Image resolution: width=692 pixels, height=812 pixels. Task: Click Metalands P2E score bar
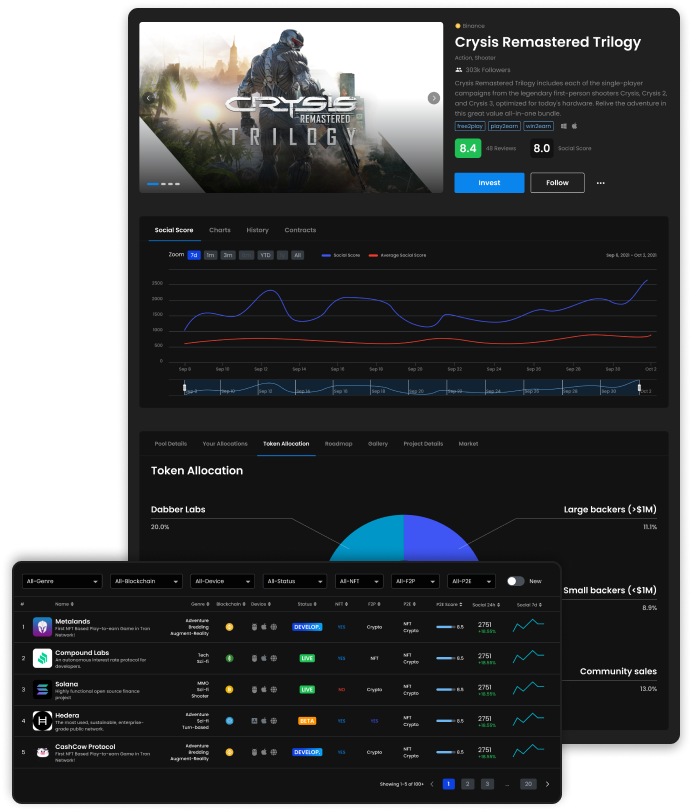click(445, 627)
